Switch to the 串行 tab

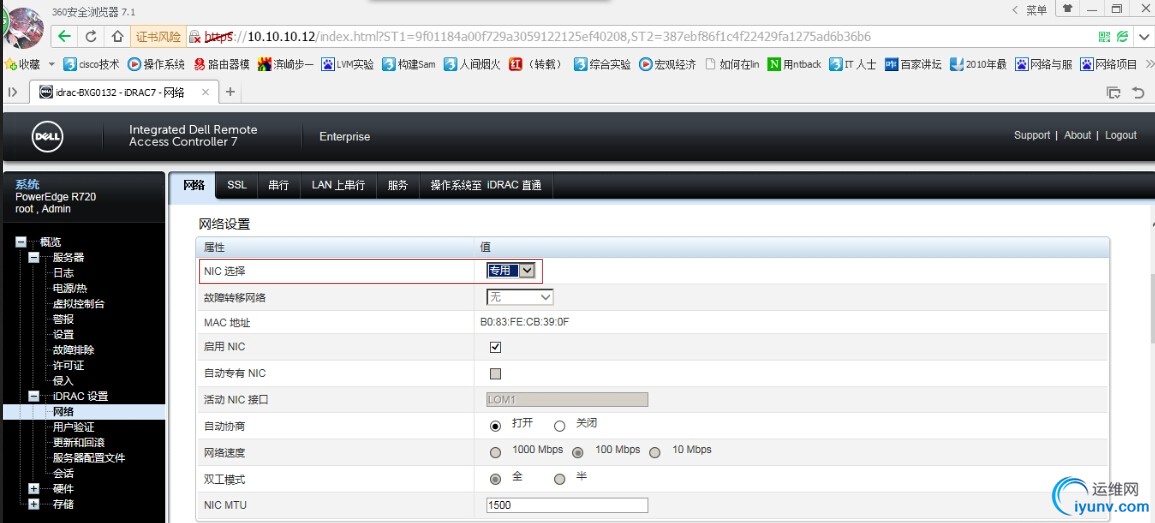tap(278, 185)
